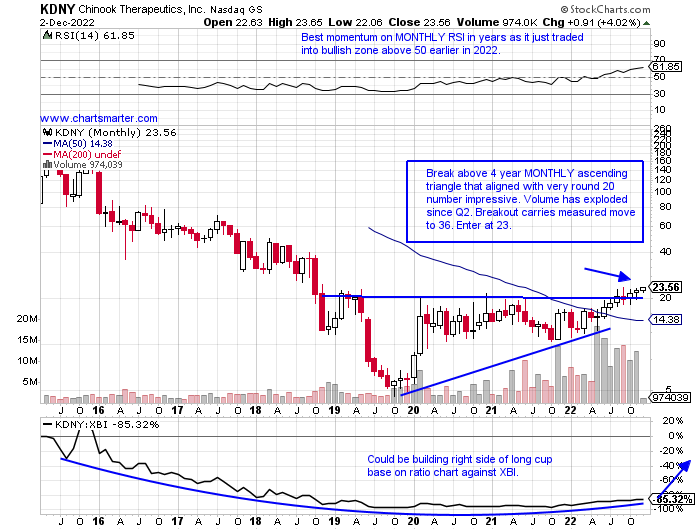Click the 61.85 RSI value tag
This screenshot has height=530, width=700.
[666, 67]
